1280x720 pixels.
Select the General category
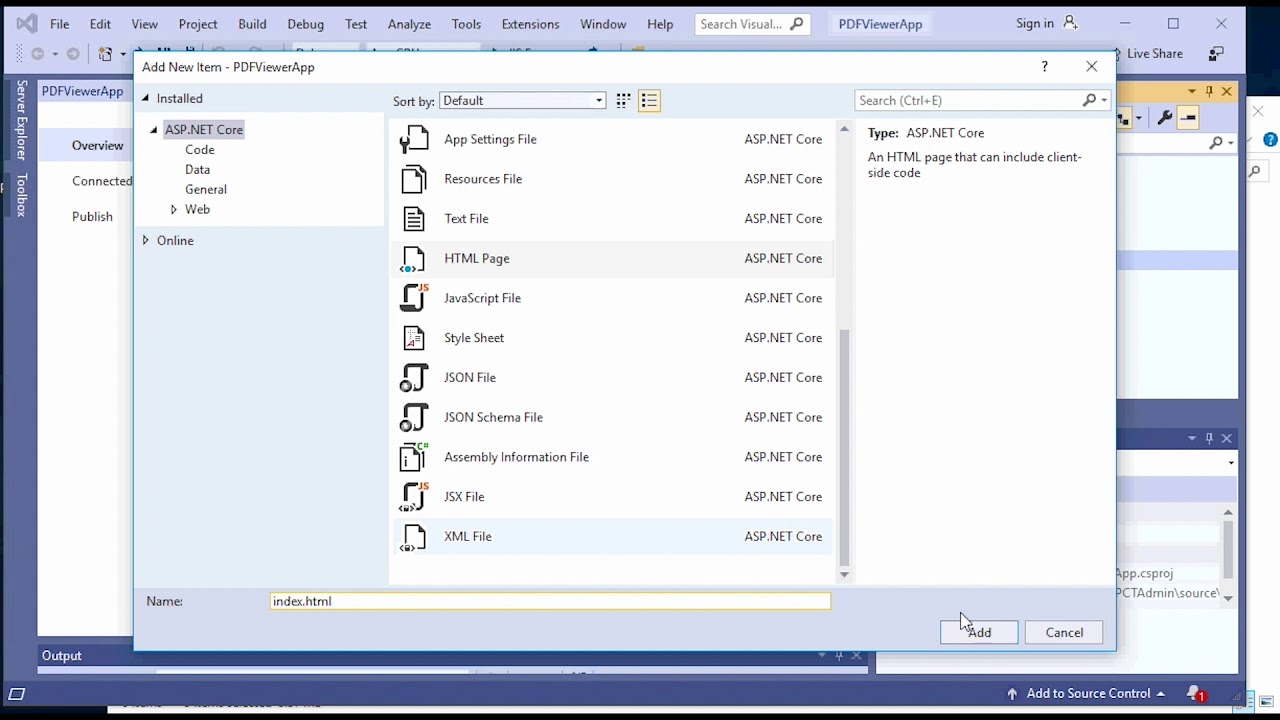coord(205,189)
